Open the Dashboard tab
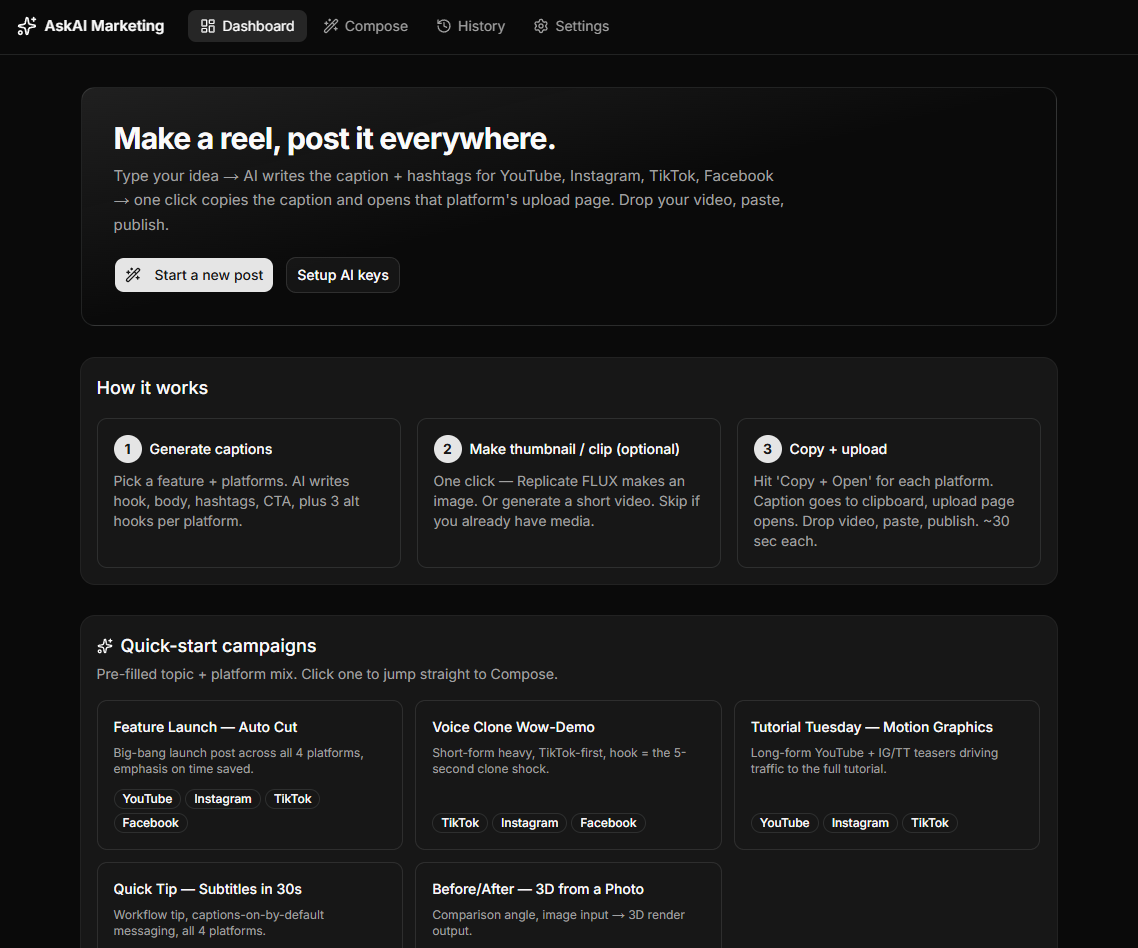Image resolution: width=1138 pixels, height=948 pixels. tap(247, 26)
